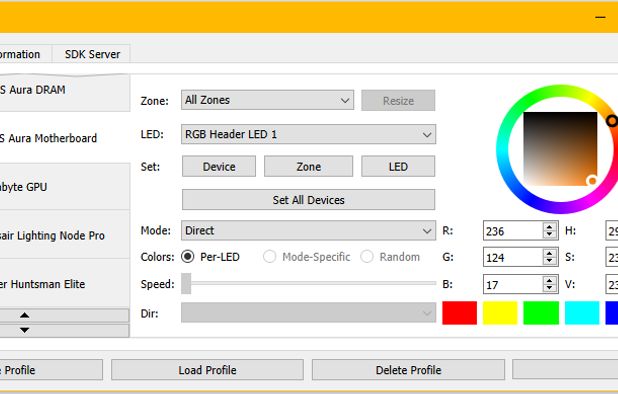Viewport: 618px width, 394px height.
Task: Decrease the G value with down arrow
Action: (549, 262)
